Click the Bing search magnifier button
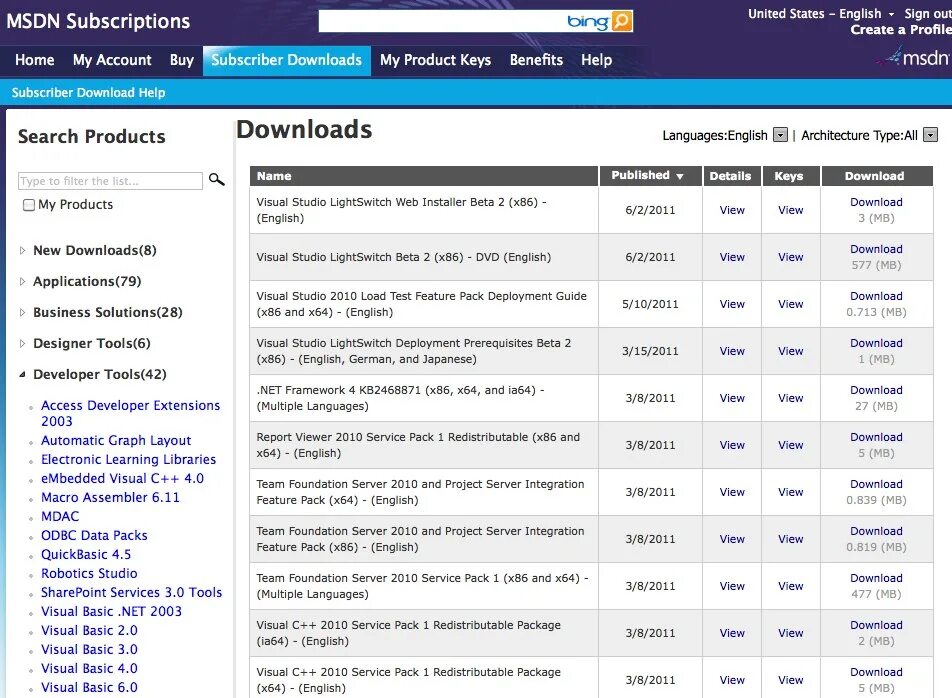This screenshot has width=952, height=698. coord(622,21)
